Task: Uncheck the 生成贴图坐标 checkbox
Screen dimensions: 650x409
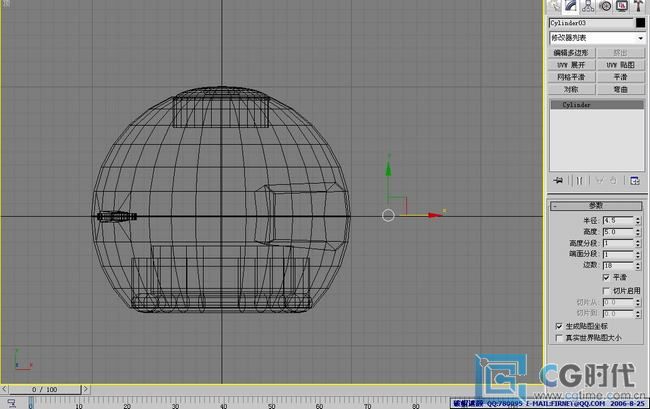Action: pyautogui.click(x=559, y=326)
